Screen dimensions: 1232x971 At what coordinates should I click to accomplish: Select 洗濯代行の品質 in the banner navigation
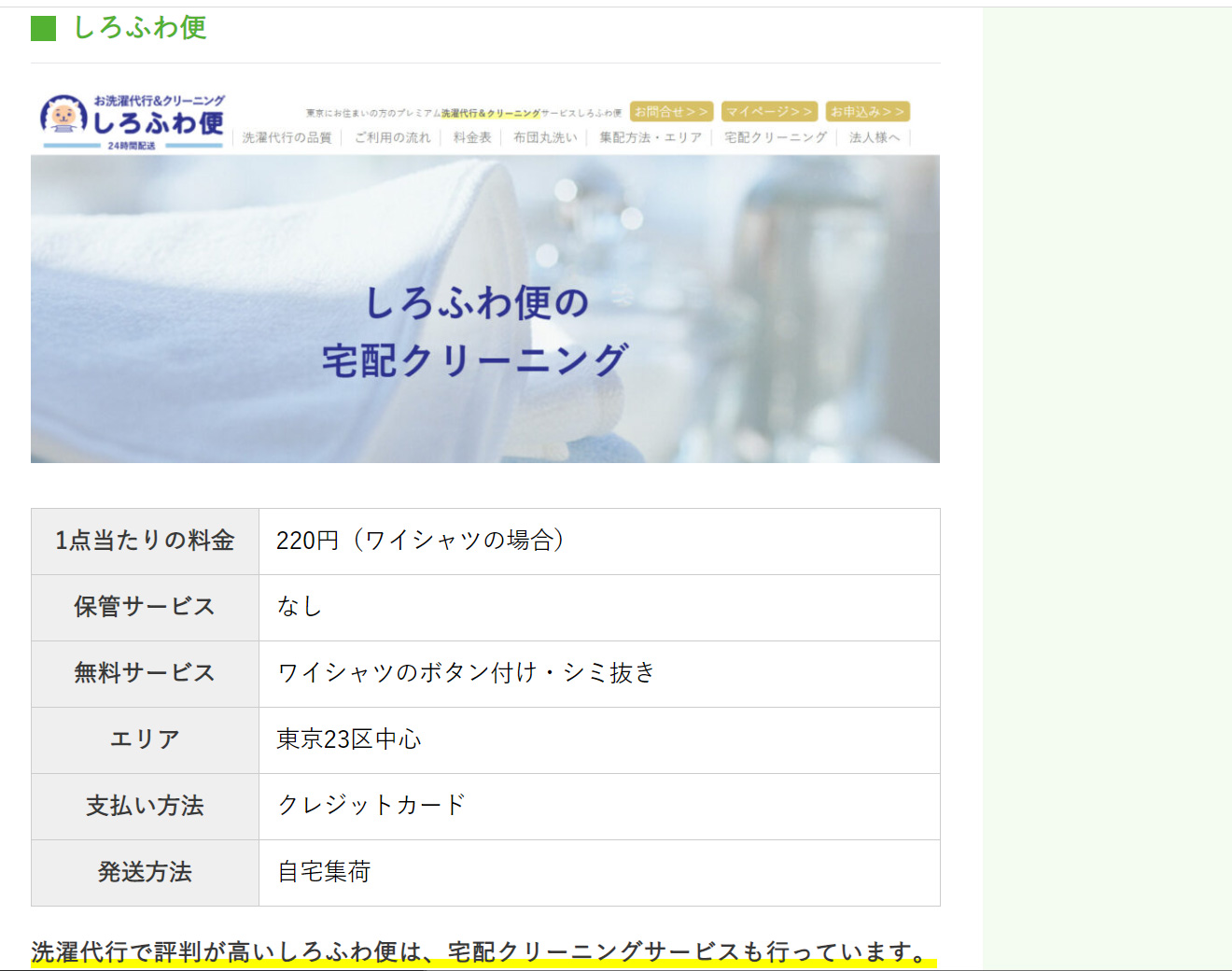[287, 137]
